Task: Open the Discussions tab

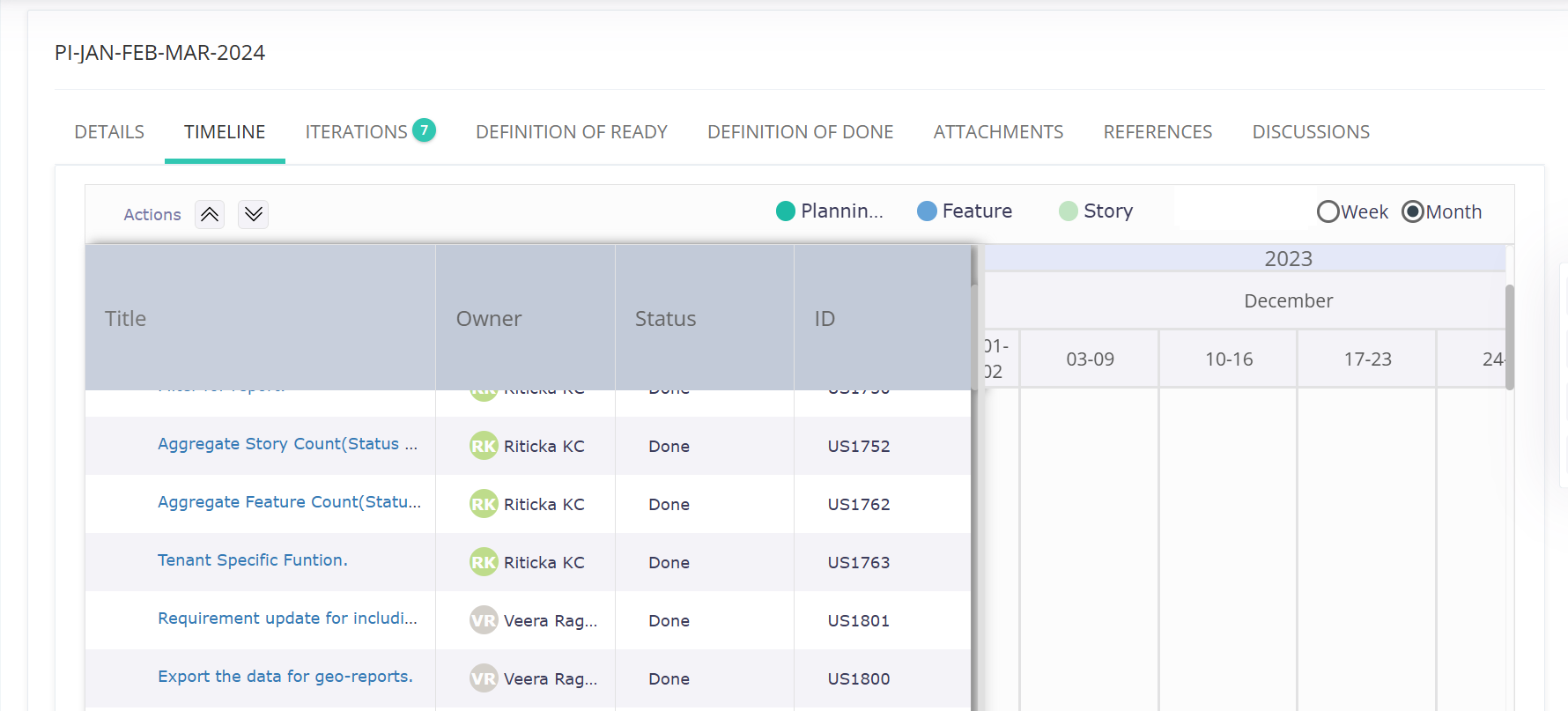Action: coord(1310,132)
